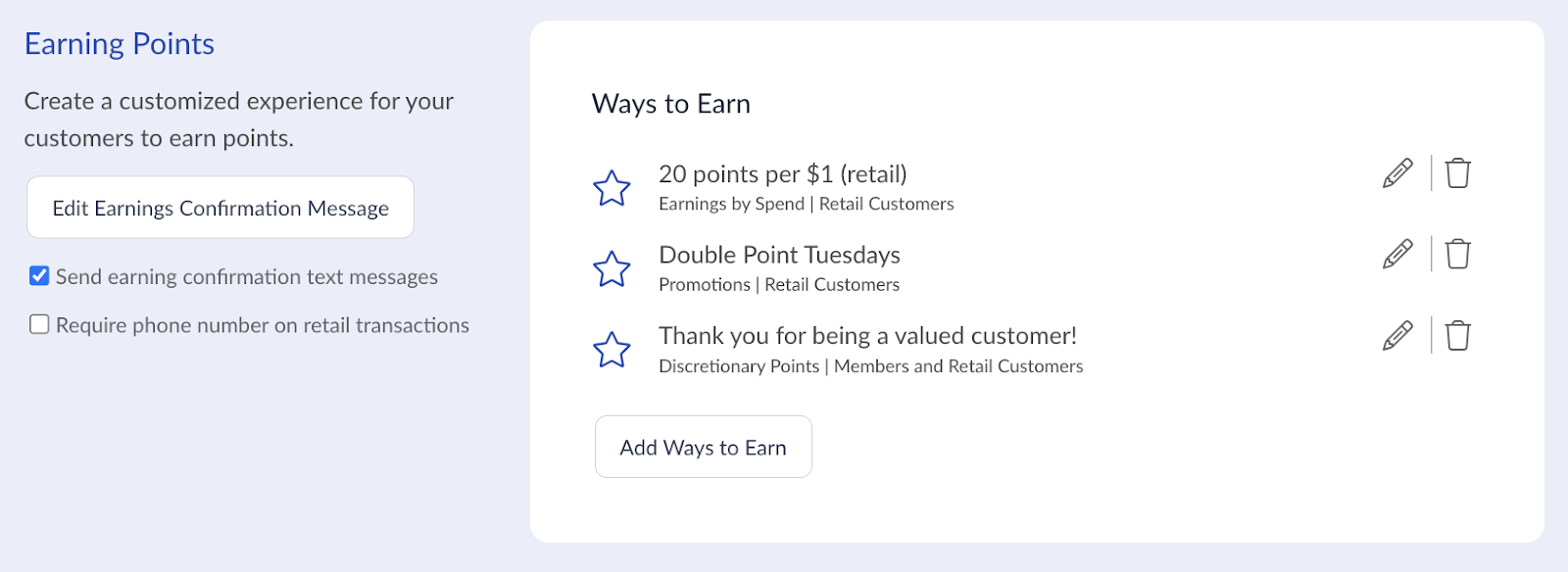Edit the Thank you discretionary points entry
The height and width of the screenshot is (572, 1568).
pos(1397,336)
